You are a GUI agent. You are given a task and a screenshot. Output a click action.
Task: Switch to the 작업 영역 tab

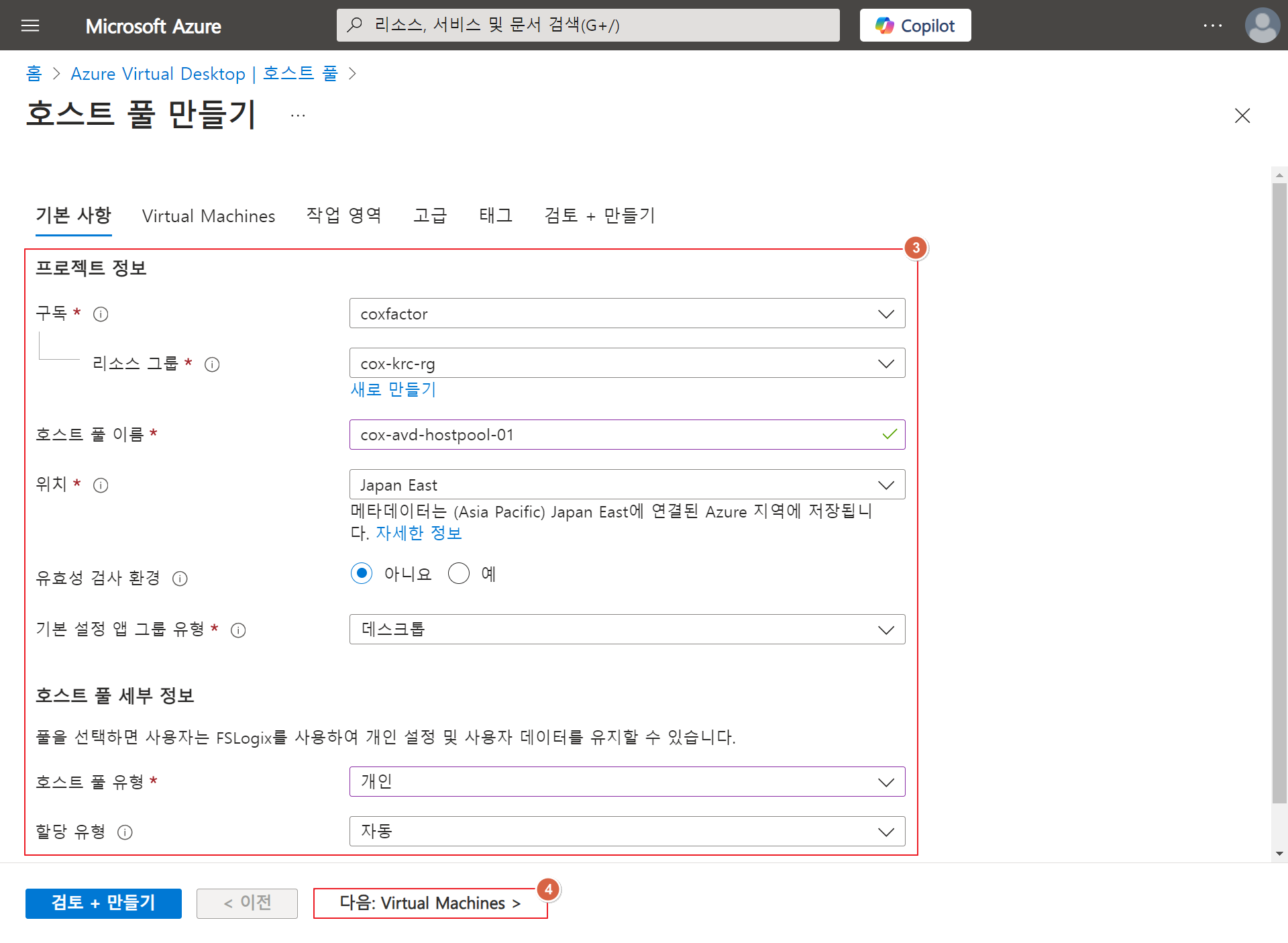(x=343, y=215)
